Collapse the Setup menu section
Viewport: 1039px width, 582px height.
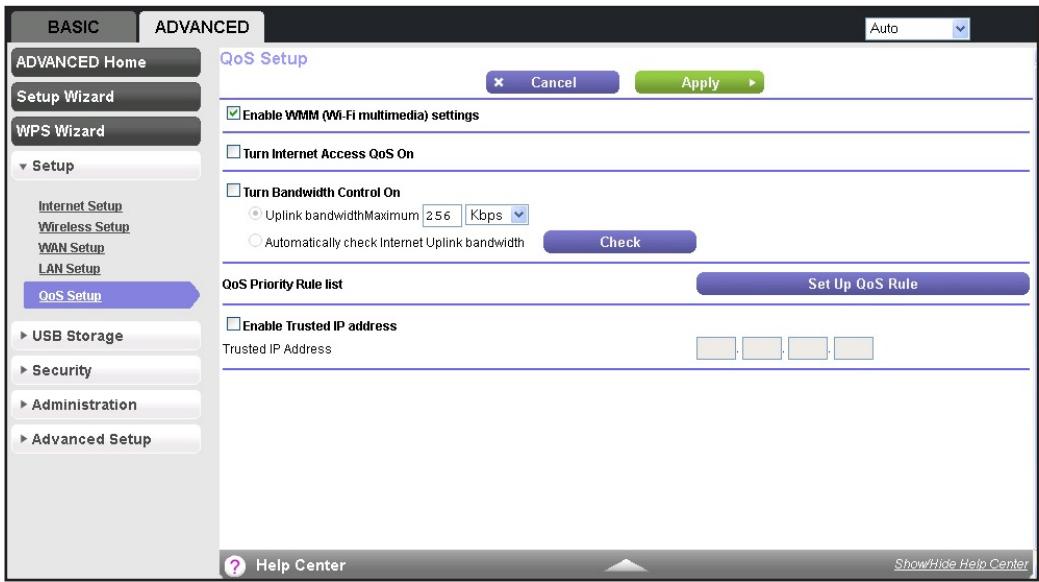coord(106,166)
